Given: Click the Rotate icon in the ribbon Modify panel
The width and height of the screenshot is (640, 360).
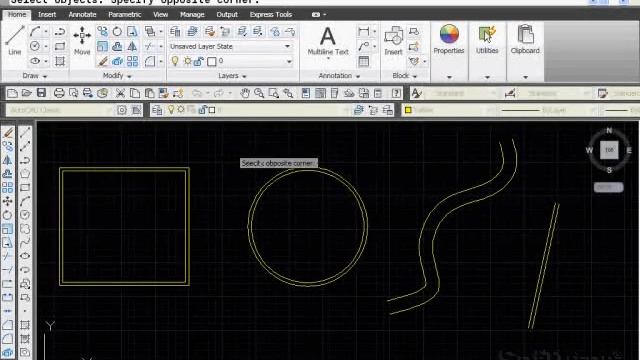Looking at the screenshot, I should (117, 31).
